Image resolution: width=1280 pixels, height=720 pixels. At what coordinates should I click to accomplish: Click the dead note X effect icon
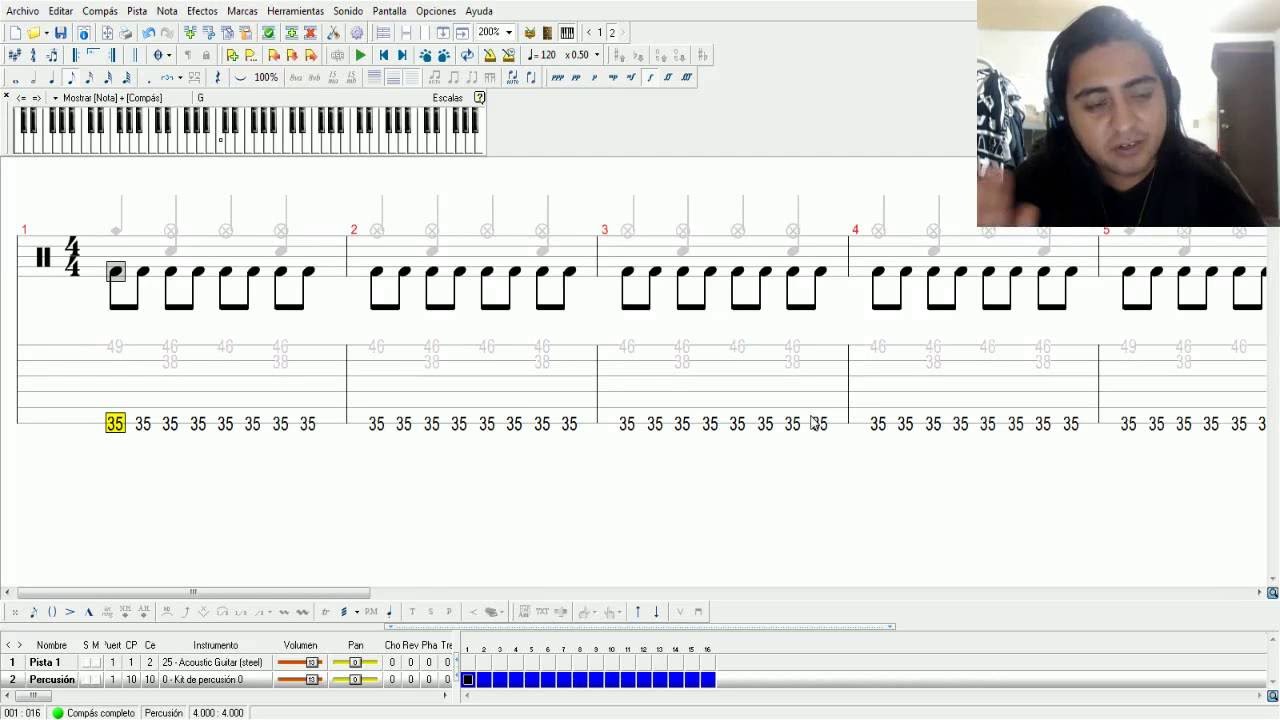click(x=15, y=612)
